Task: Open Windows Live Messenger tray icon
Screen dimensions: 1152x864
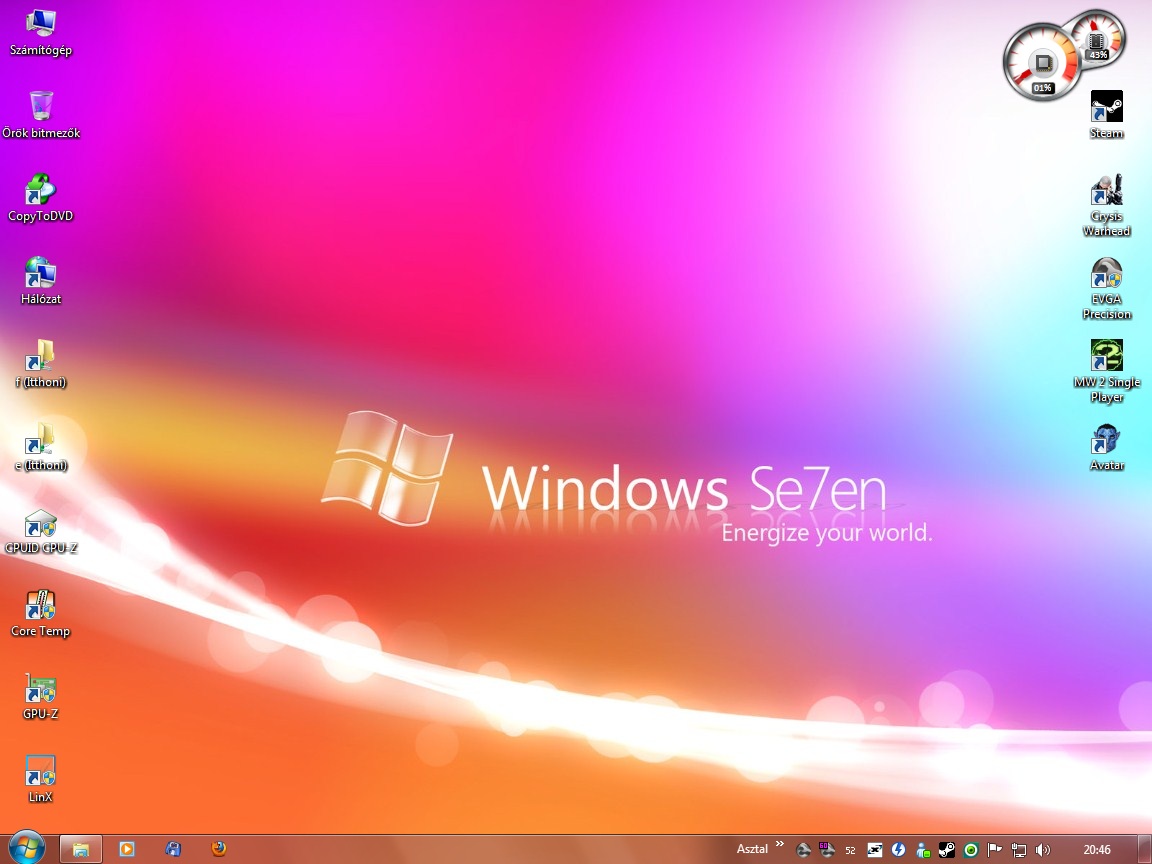Action: pyautogui.click(x=923, y=850)
